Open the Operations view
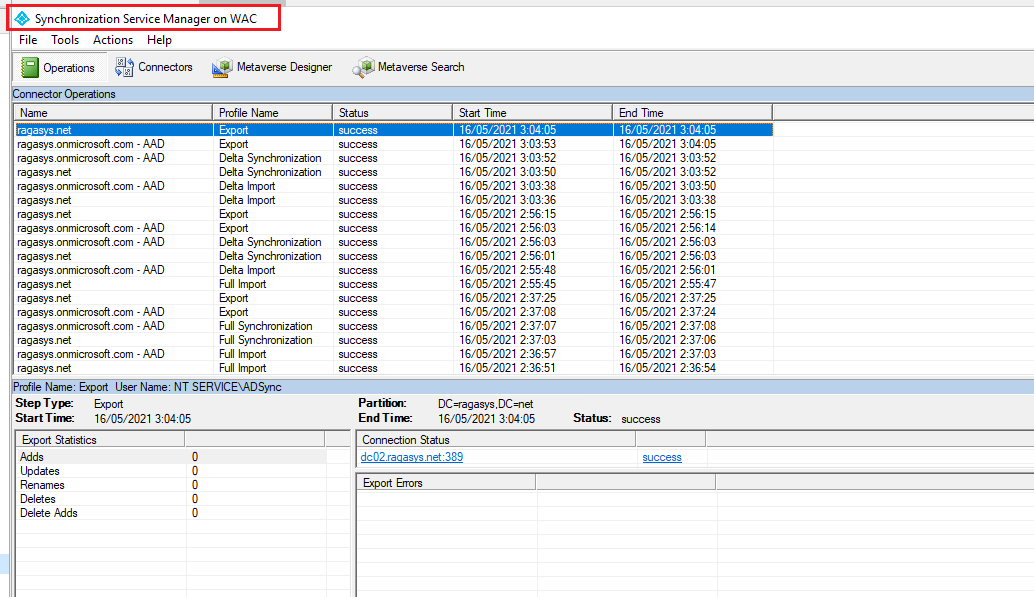The image size is (1034, 597). click(60, 67)
